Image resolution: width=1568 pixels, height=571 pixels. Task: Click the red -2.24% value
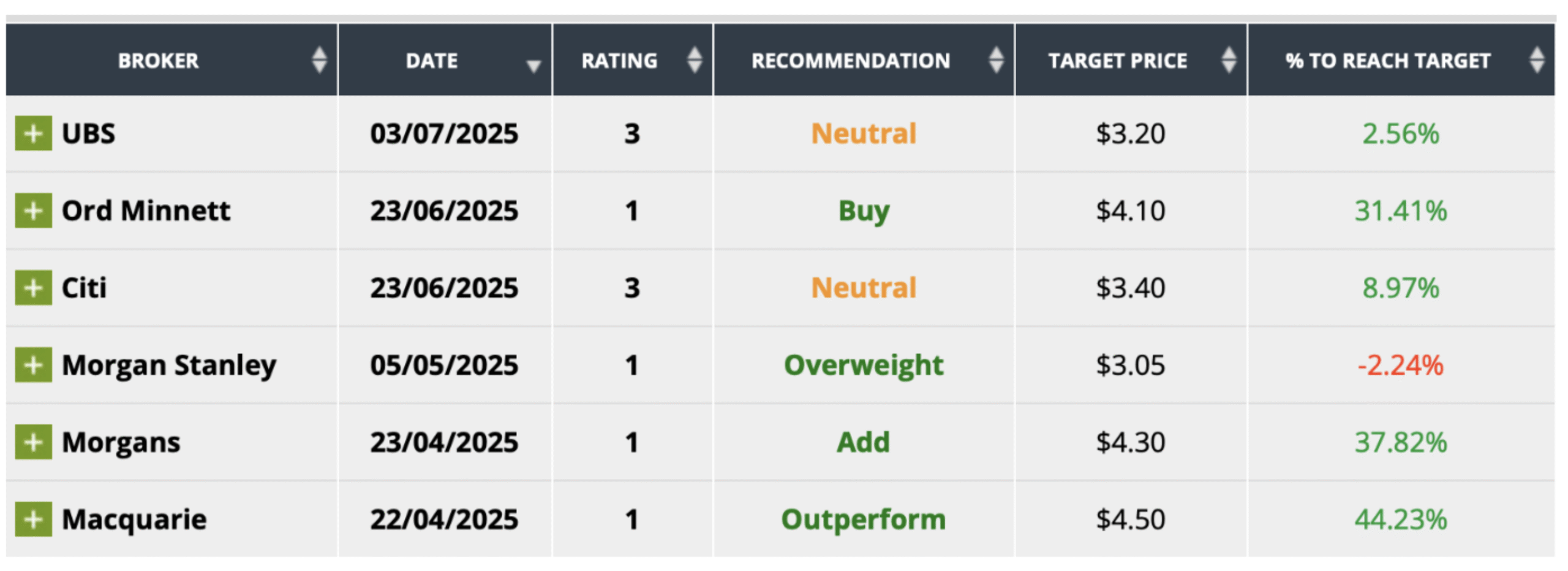pyautogui.click(x=1400, y=365)
